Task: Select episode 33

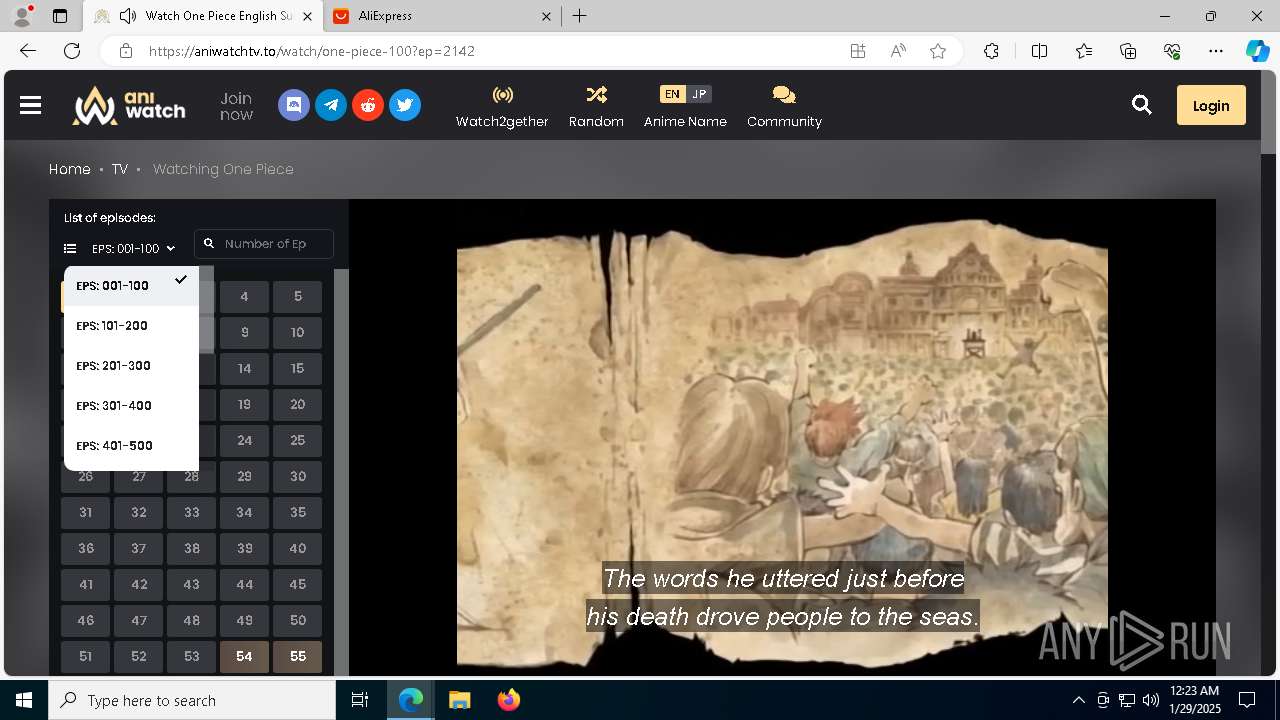Action: pyautogui.click(x=191, y=512)
